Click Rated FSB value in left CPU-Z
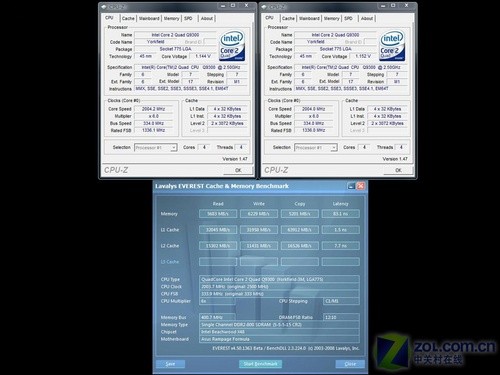This screenshot has height=375, width=500. (x=153, y=130)
